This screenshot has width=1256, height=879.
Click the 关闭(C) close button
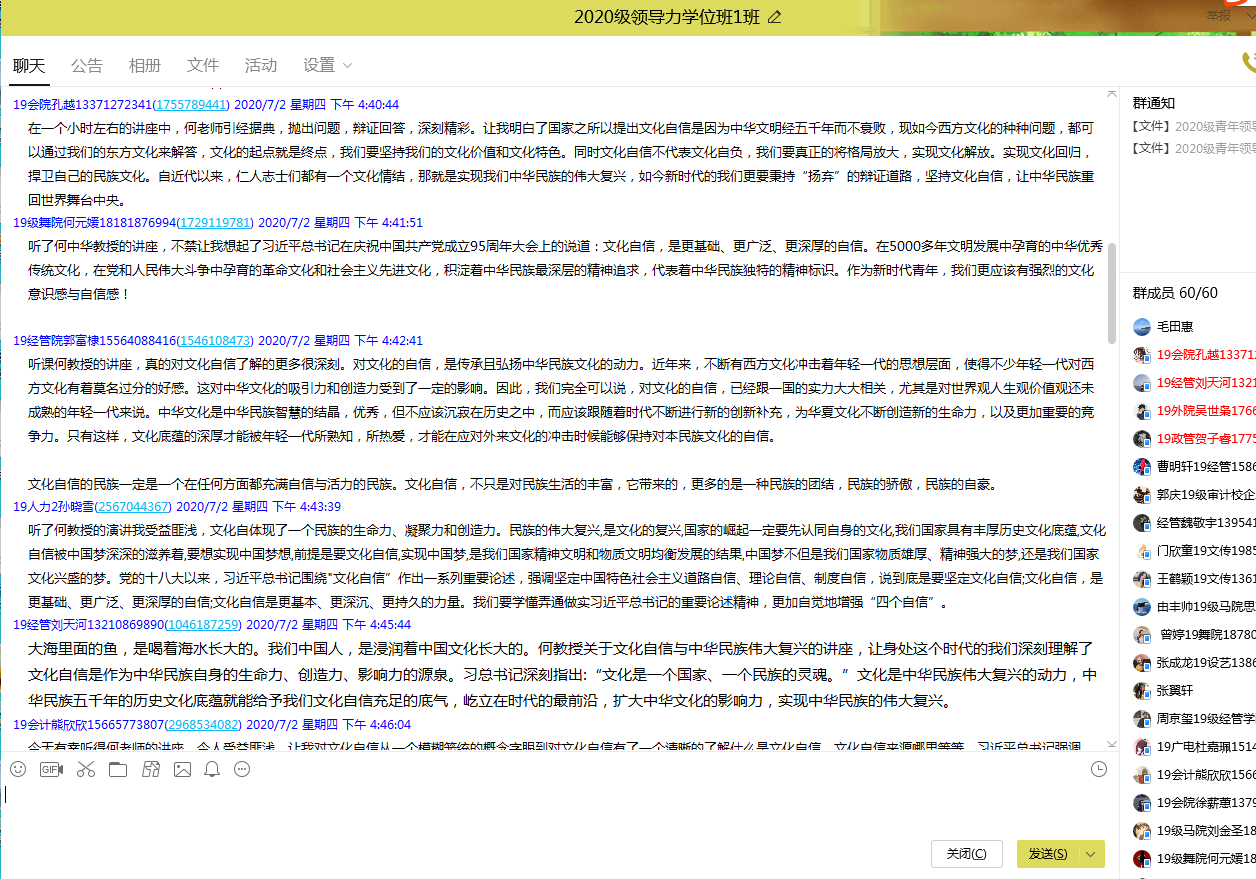tap(966, 854)
